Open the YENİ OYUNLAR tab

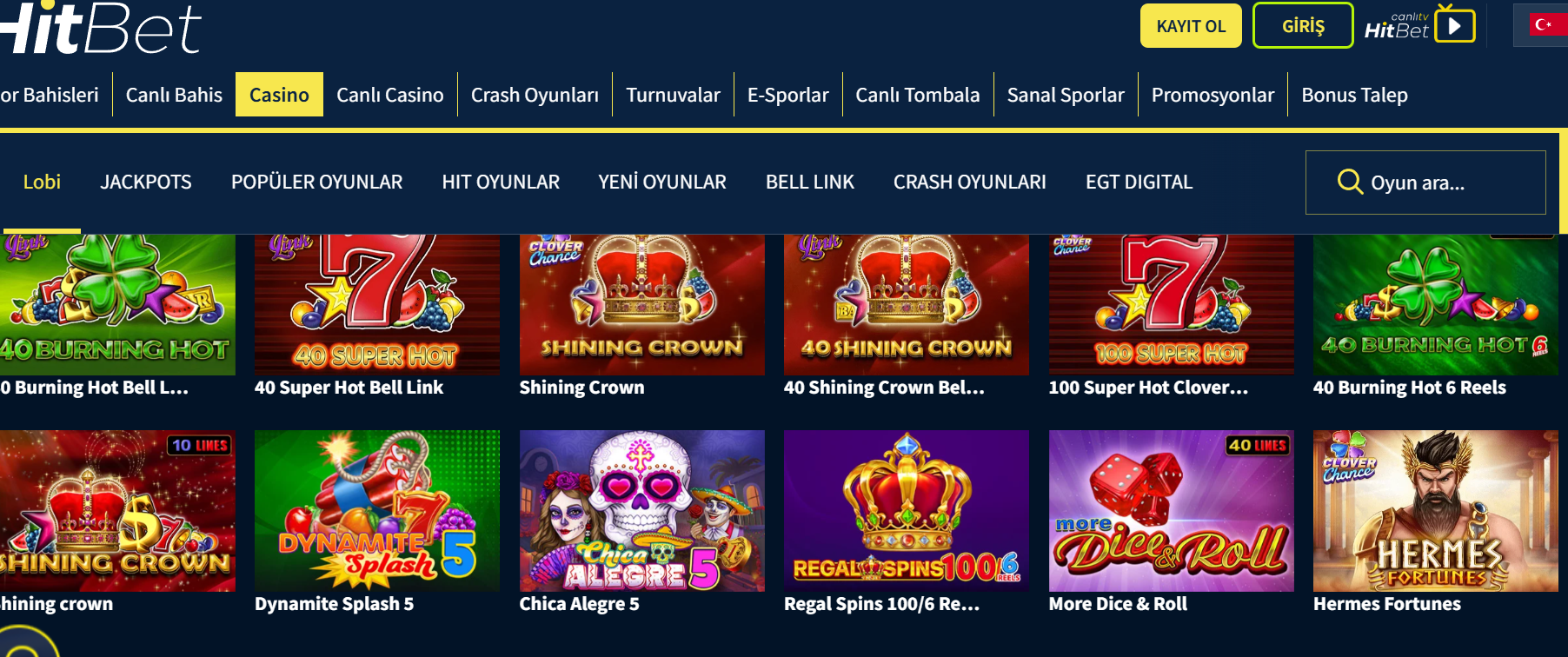(x=662, y=182)
